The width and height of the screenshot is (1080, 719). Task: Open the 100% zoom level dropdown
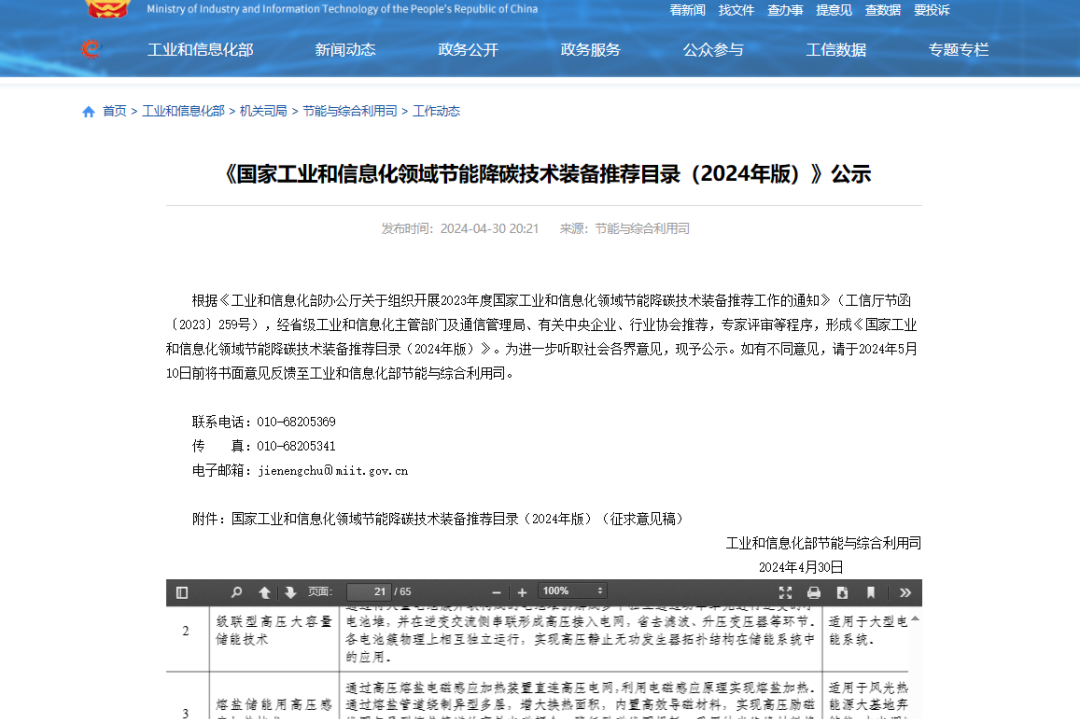tap(572, 591)
